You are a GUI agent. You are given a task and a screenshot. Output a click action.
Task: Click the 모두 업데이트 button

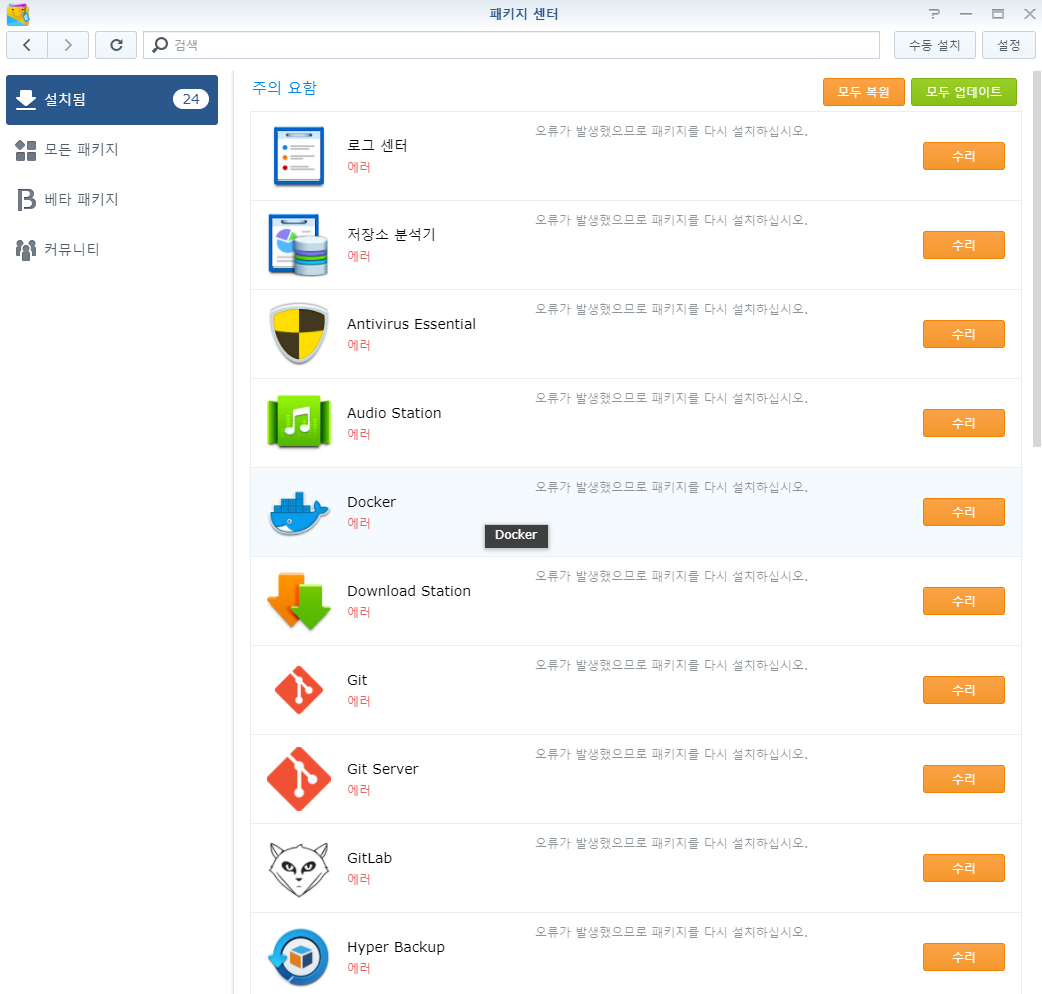click(x=964, y=92)
